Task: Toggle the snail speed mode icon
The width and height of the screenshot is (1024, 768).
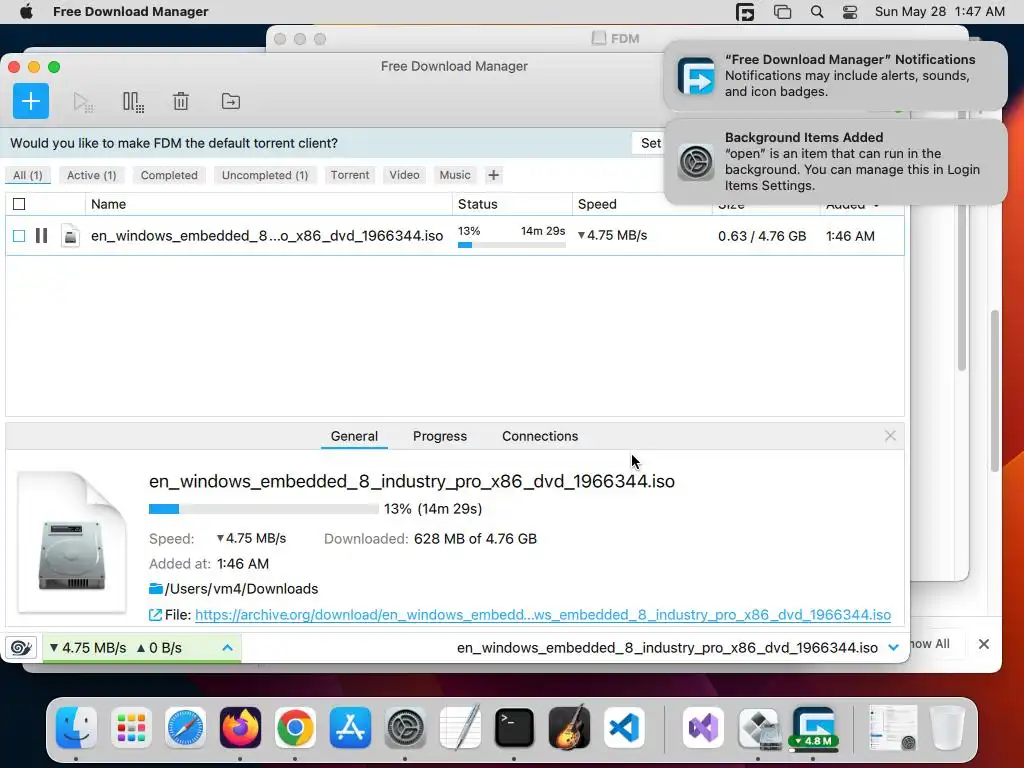Action: coord(21,648)
